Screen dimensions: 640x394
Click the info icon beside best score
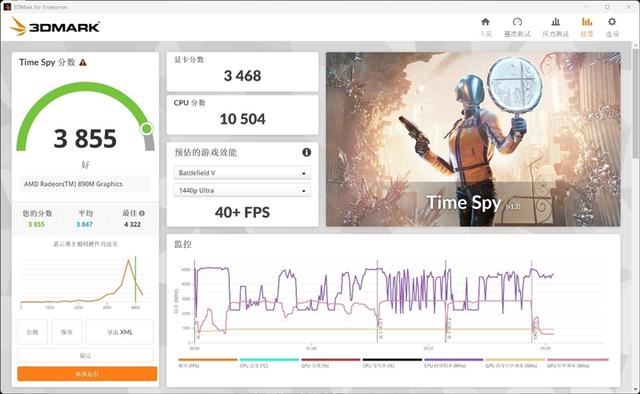[142, 213]
